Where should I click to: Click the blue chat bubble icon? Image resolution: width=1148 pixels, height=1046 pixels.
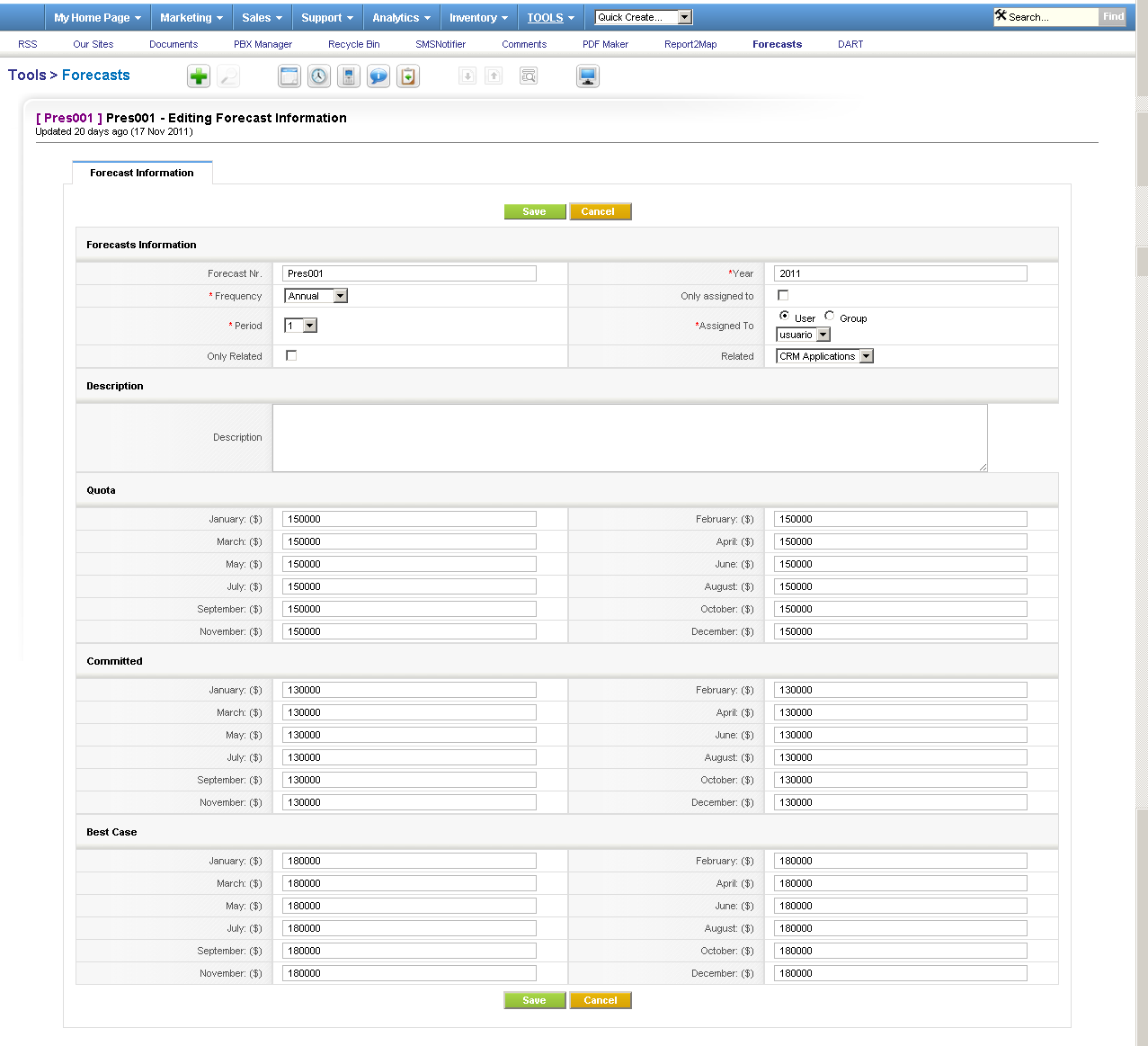[x=378, y=76]
